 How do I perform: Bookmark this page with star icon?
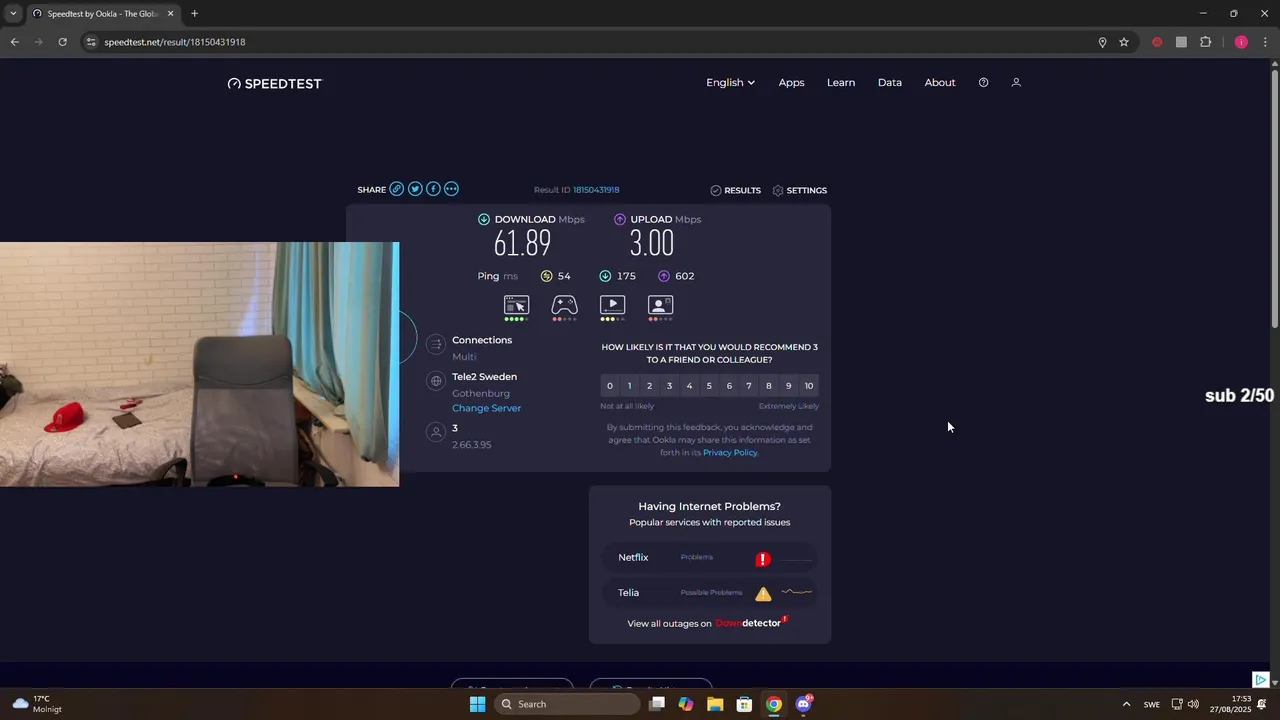point(1124,42)
